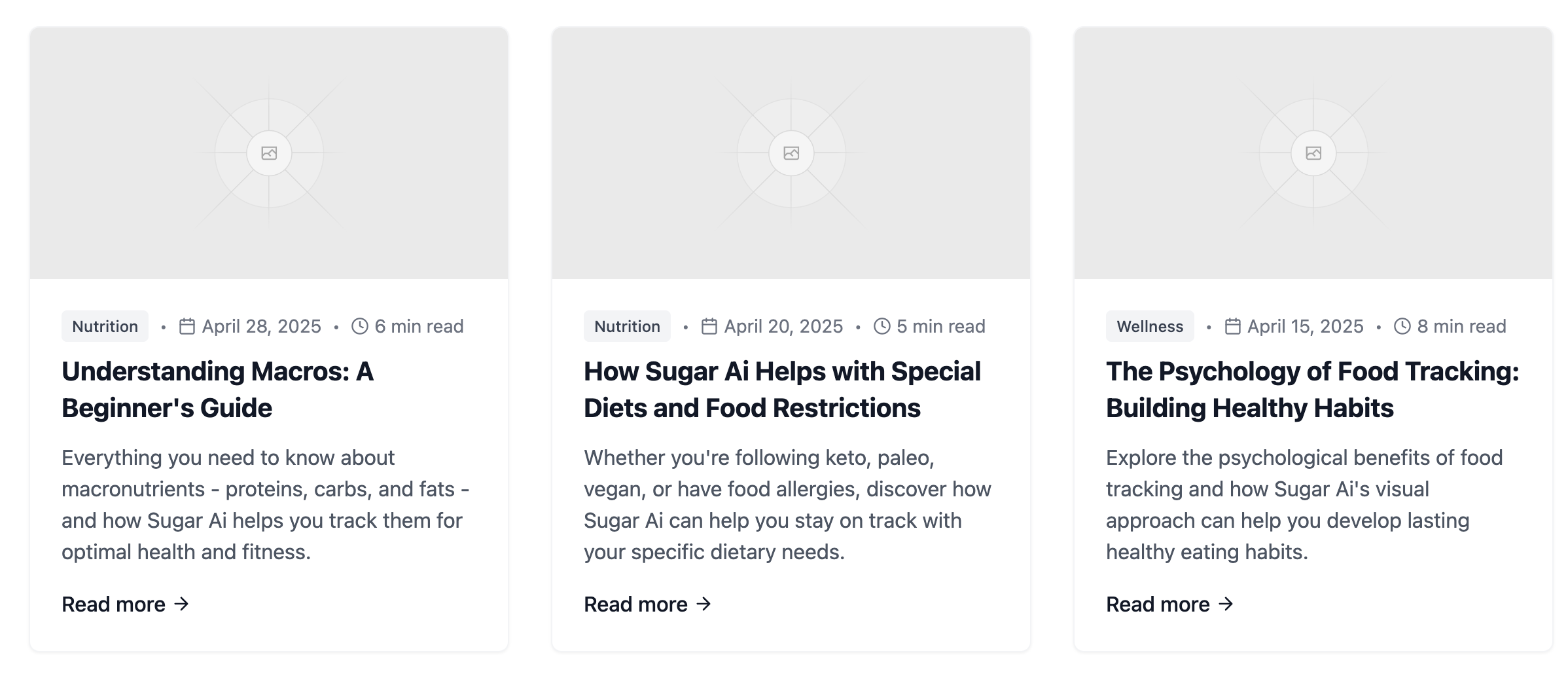Click the clock icon beside 6 min read
The width and height of the screenshot is (1568, 681).
click(359, 325)
